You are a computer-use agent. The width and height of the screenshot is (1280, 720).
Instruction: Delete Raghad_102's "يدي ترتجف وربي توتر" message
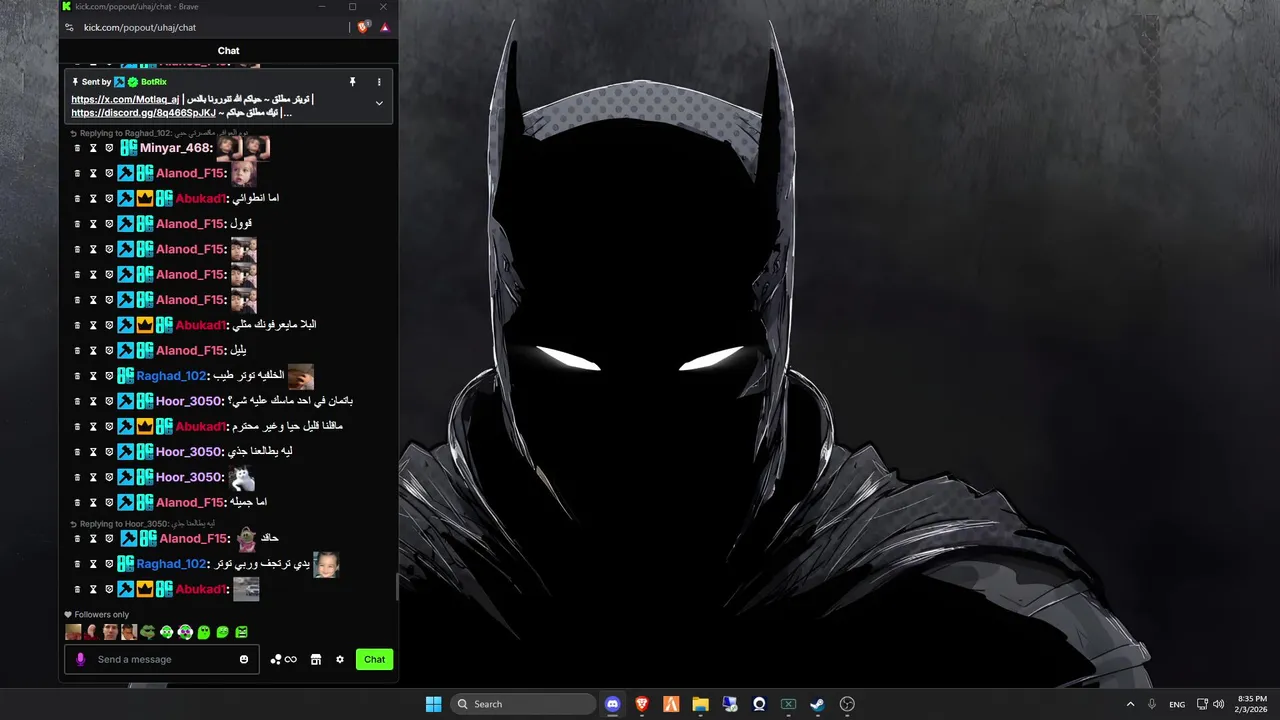(x=77, y=564)
